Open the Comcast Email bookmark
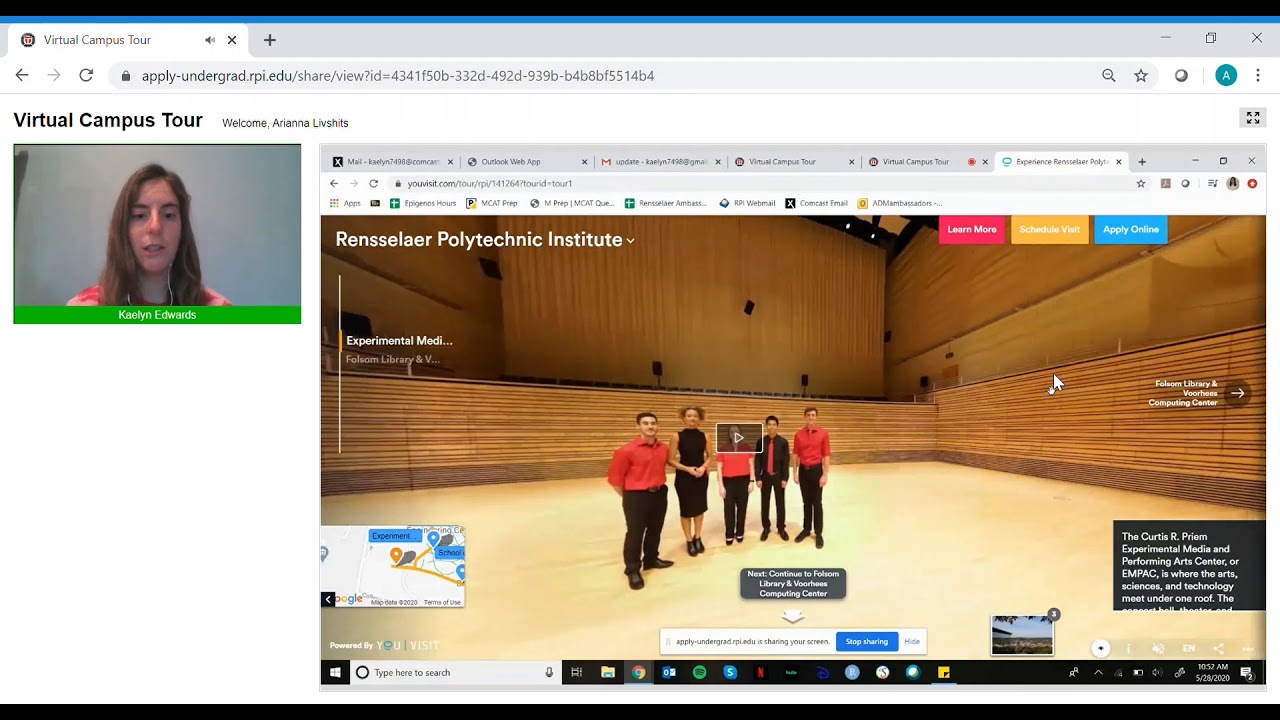1280x720 pixels. coord(816,203)
